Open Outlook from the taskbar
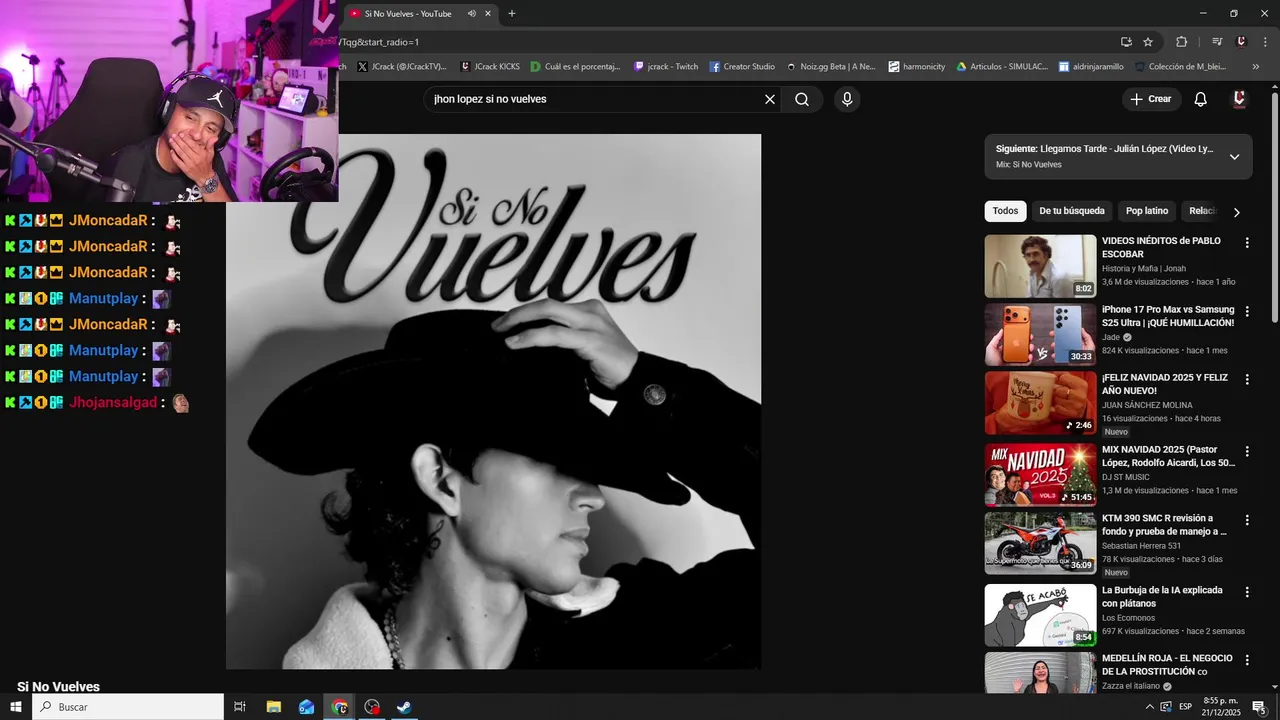Screen dimensions: 1280x720 306,707
